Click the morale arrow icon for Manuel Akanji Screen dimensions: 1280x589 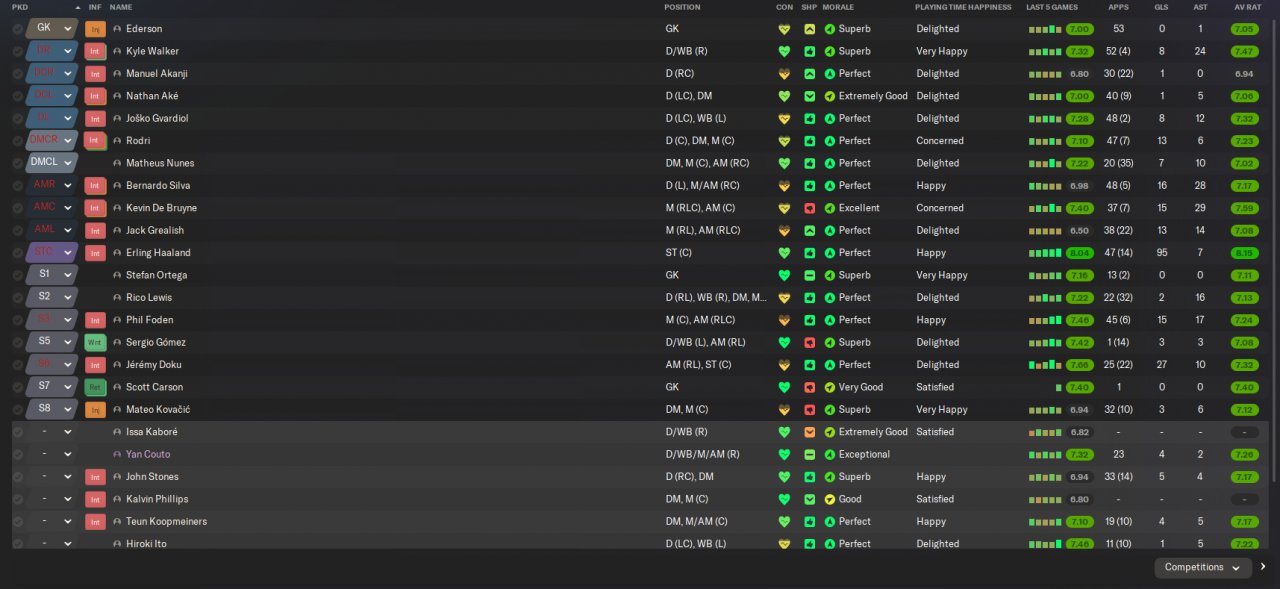pyautogui.click(x=830, y=74)
